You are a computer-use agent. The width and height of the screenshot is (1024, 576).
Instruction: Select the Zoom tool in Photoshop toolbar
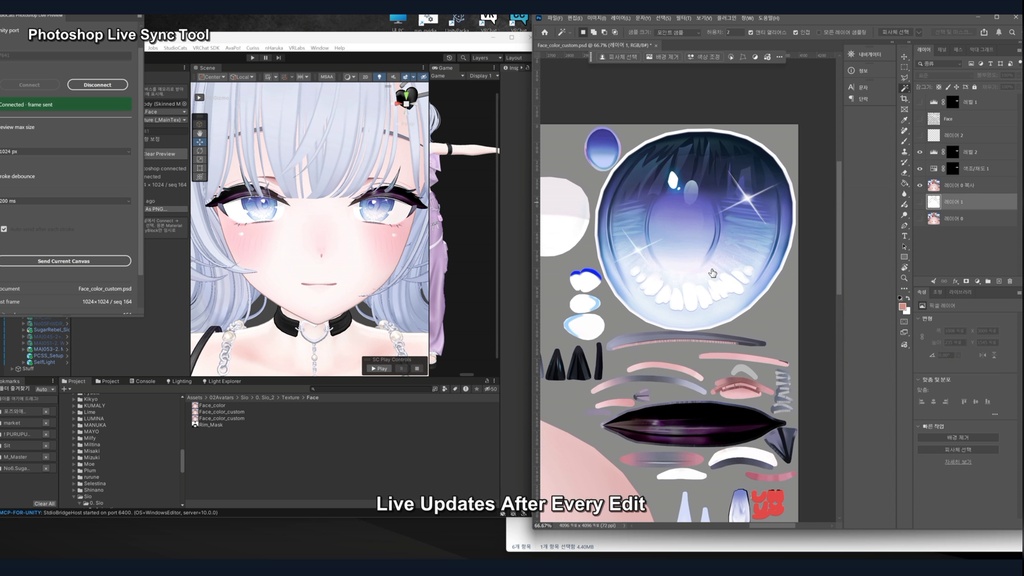tap(904, 278)
